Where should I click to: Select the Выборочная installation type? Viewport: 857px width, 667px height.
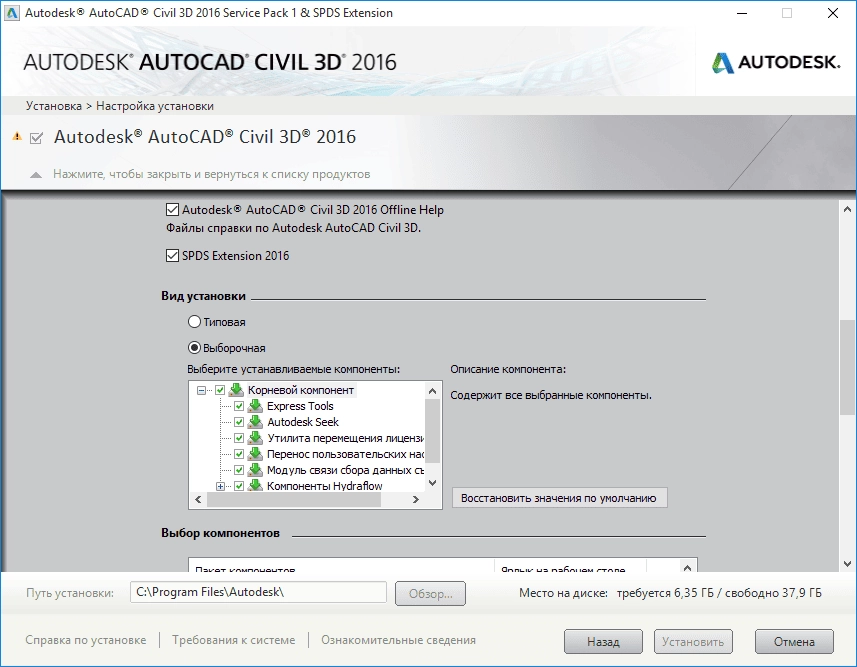click(194, 347)
